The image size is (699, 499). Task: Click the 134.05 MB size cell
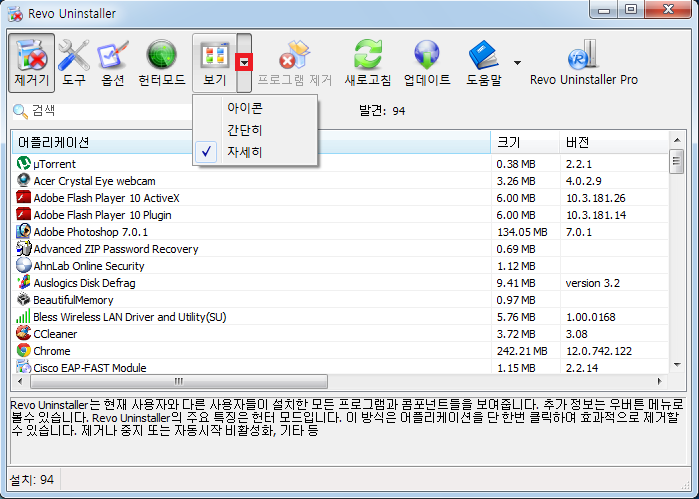pyautogui.click(x=522, y=232)
